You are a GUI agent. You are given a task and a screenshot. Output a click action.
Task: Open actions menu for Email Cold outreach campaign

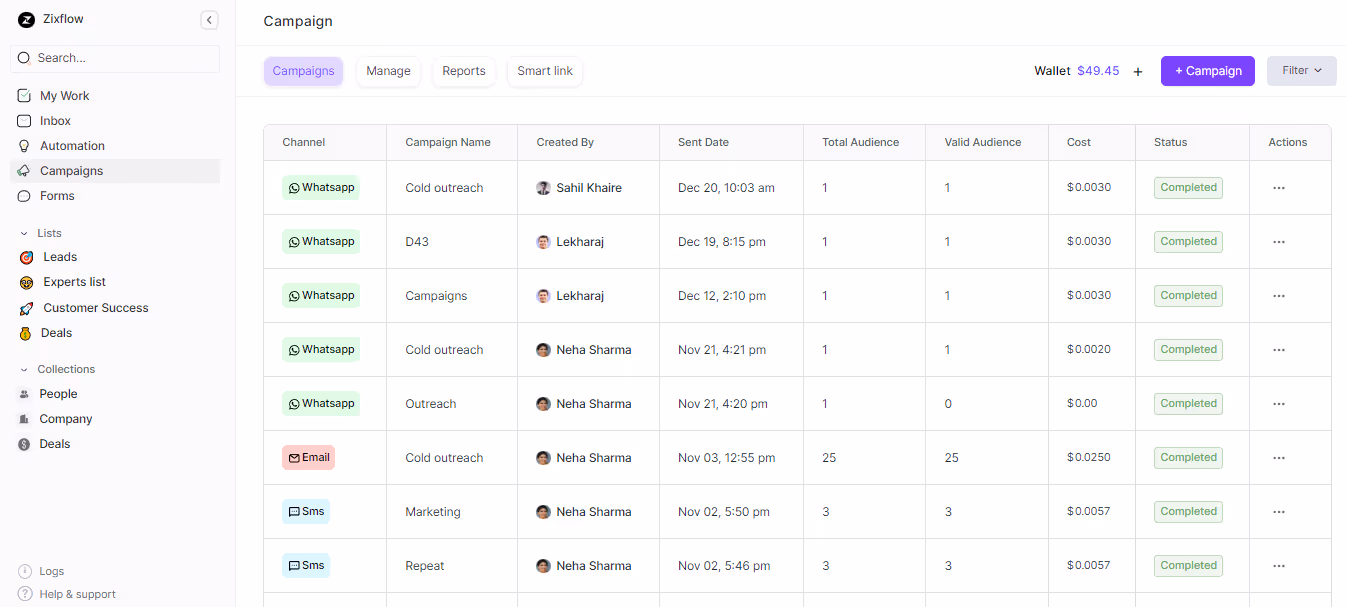[x=1279, y=458]
